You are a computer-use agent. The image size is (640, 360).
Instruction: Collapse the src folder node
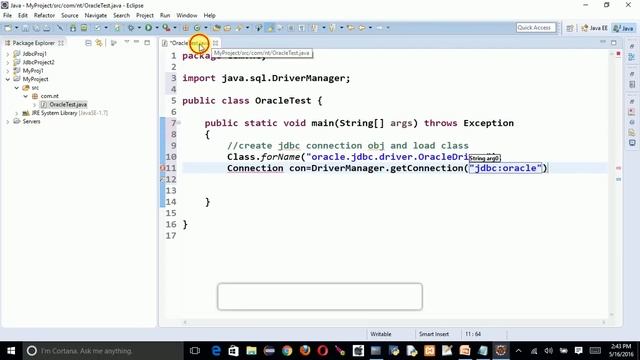click(x=17, y=88)
